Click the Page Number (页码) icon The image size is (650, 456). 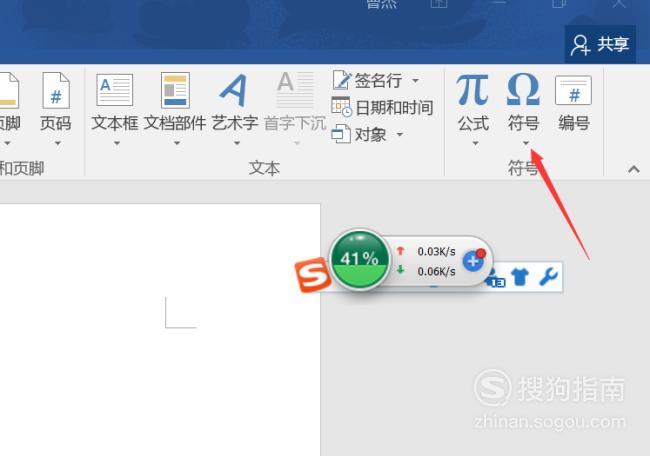click(56, 90)
